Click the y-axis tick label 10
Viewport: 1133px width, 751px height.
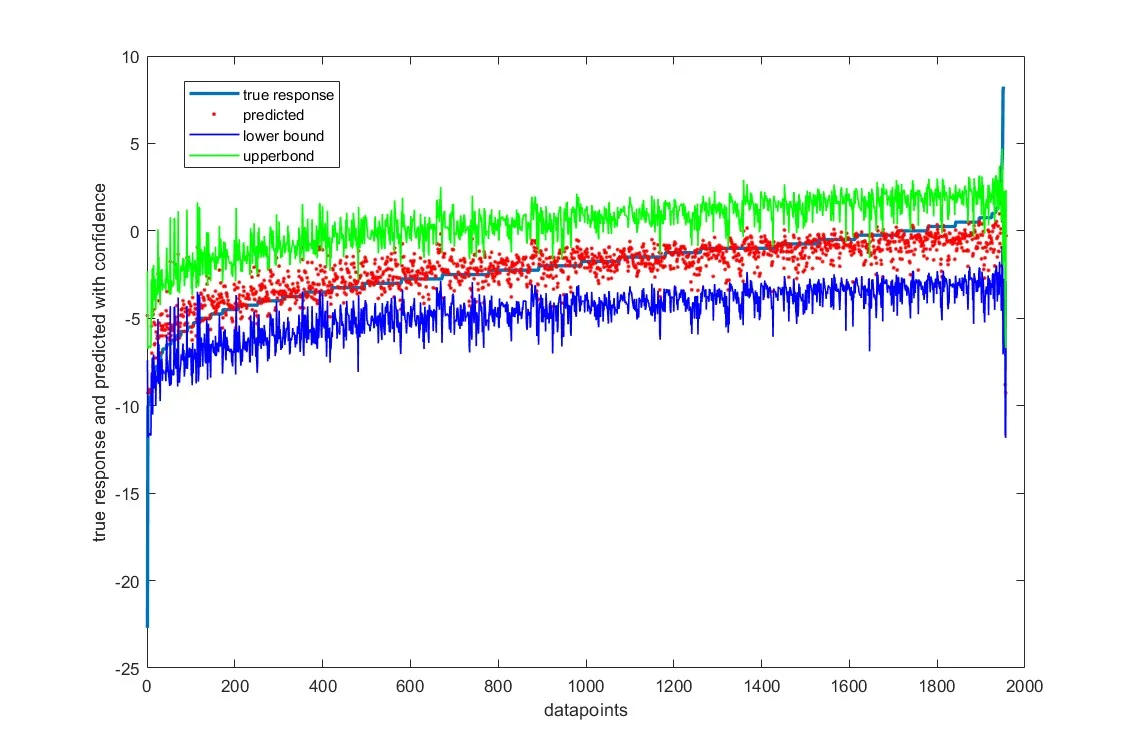tap(131, 56)
